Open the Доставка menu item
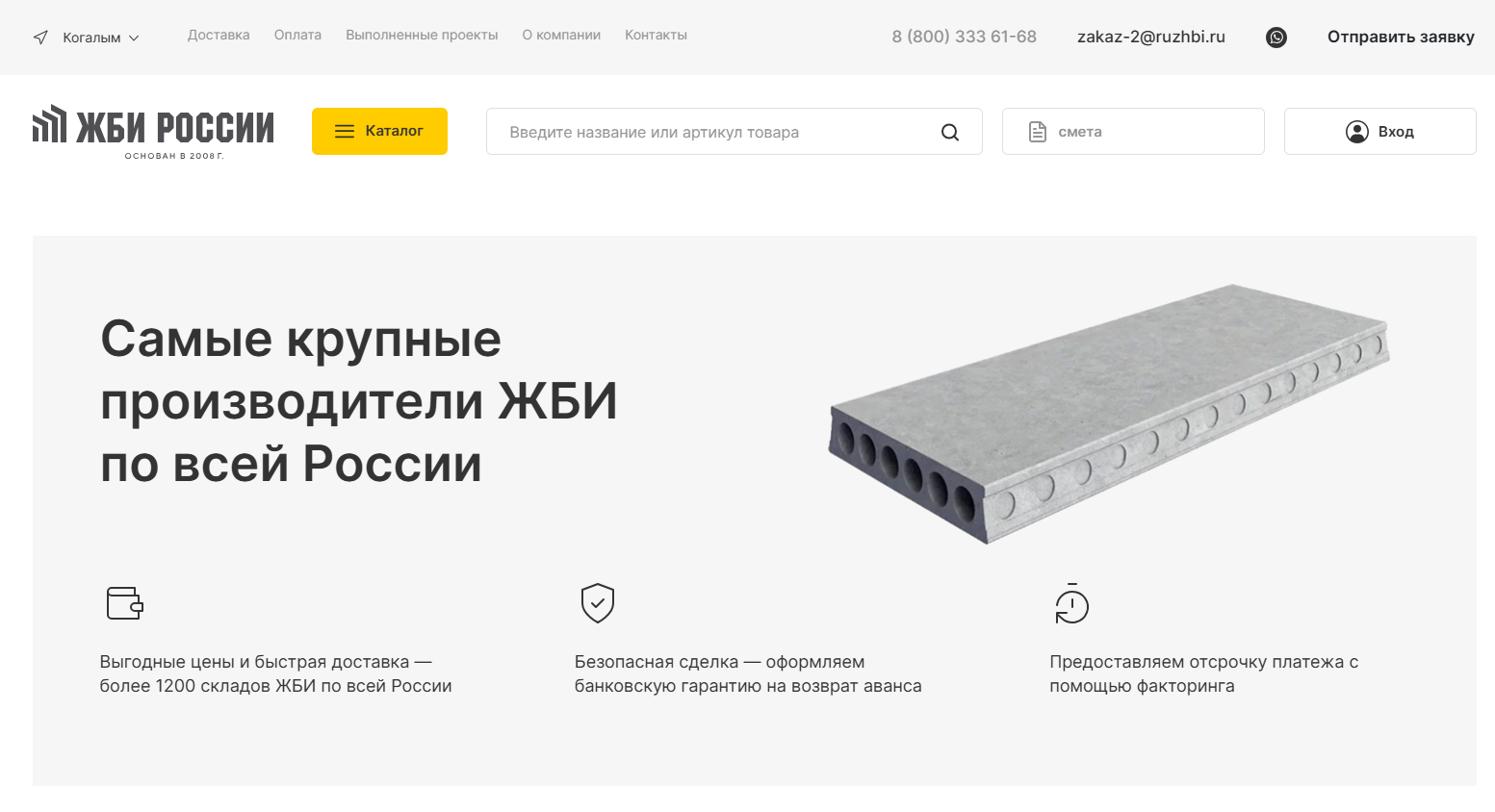Image resolution: width=1495 pixels, height=812 pixels. click(219, 35)
